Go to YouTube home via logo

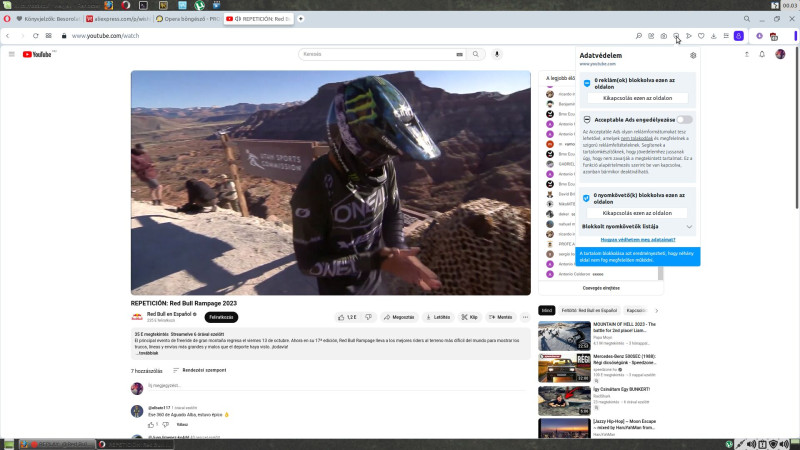click(x=37, y=54)
